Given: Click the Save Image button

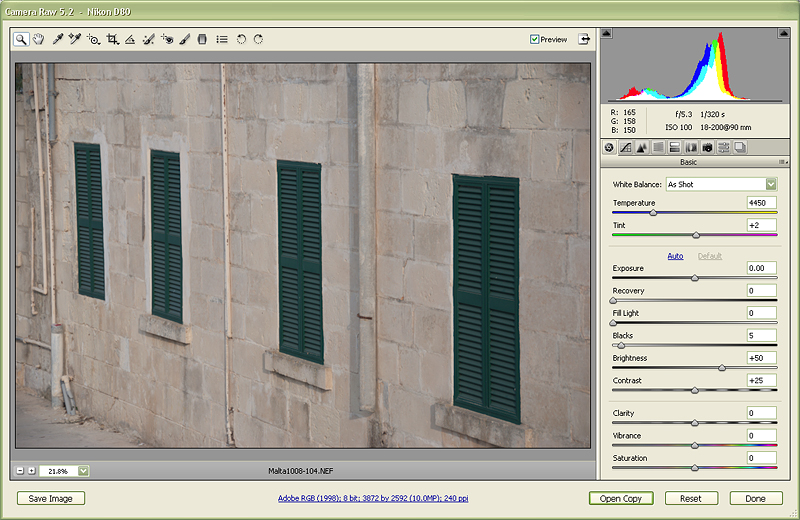Looking at the screenshot, I should click(x=51, y=498).
